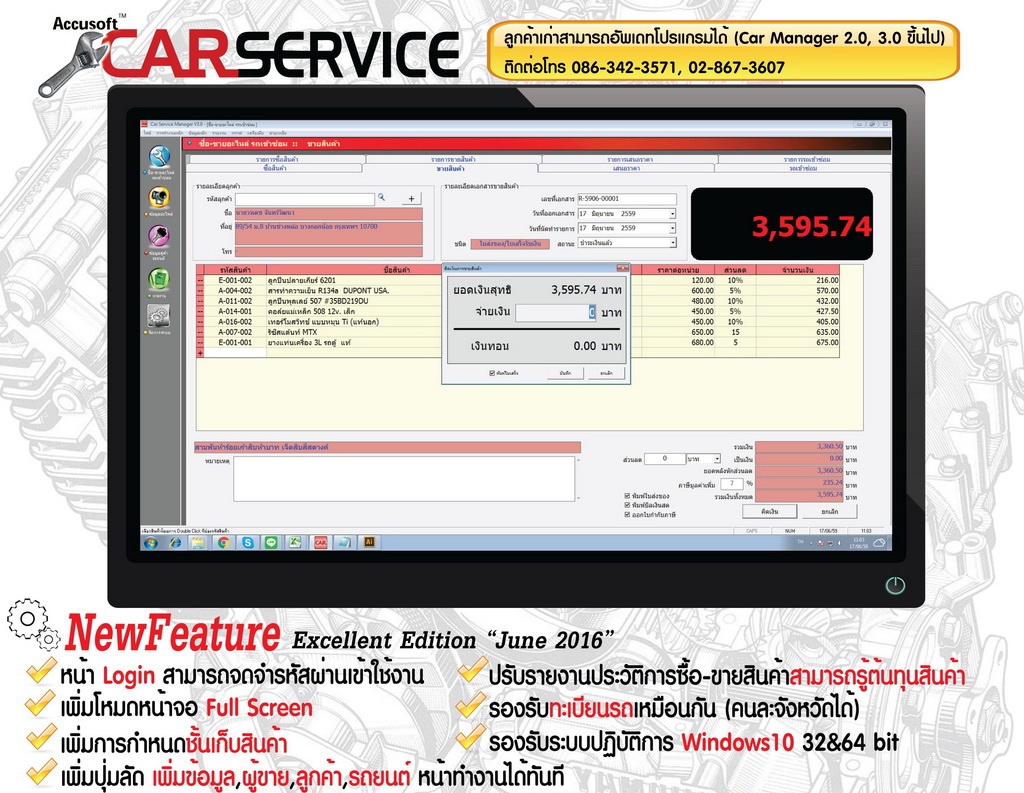This screenshot has height=793, width=1024.
Task: Switch to the เสนอราคา tab
Action: [x=626, y=169]
